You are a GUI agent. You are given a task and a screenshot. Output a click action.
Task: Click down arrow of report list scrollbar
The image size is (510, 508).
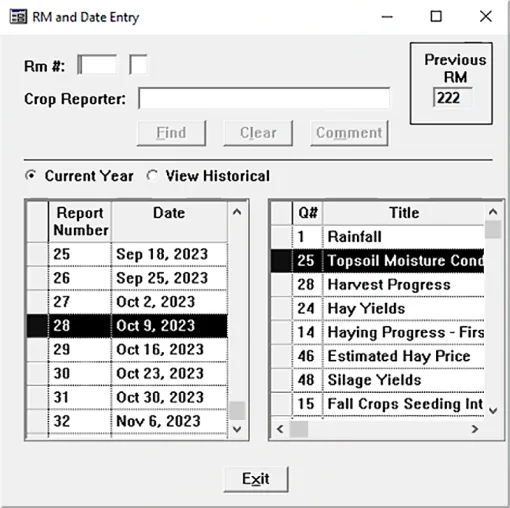click(237, 429)
